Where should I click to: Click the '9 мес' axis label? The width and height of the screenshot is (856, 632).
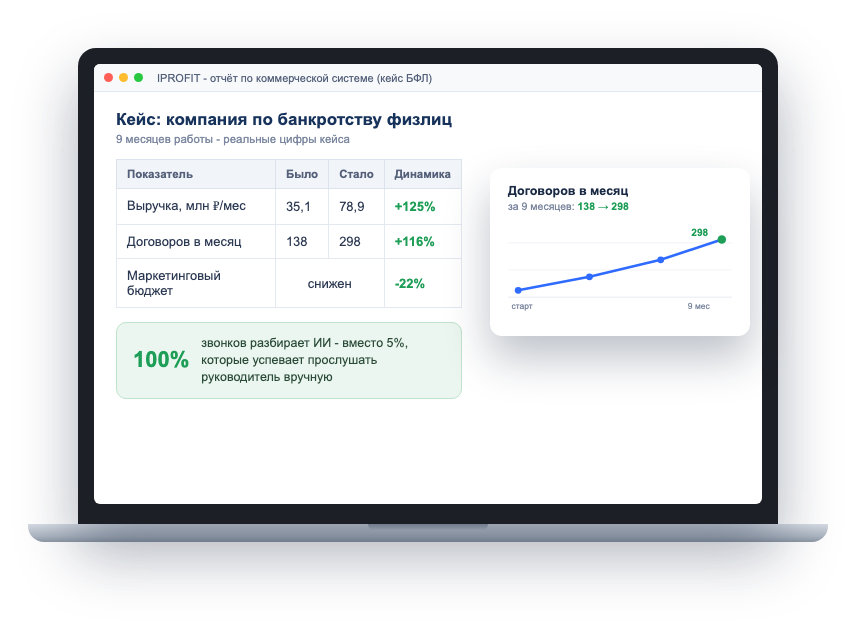[x=699, y=306]
